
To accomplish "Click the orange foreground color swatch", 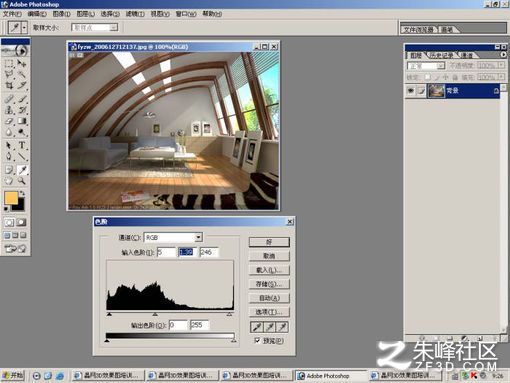I will [x=11, y=198].
